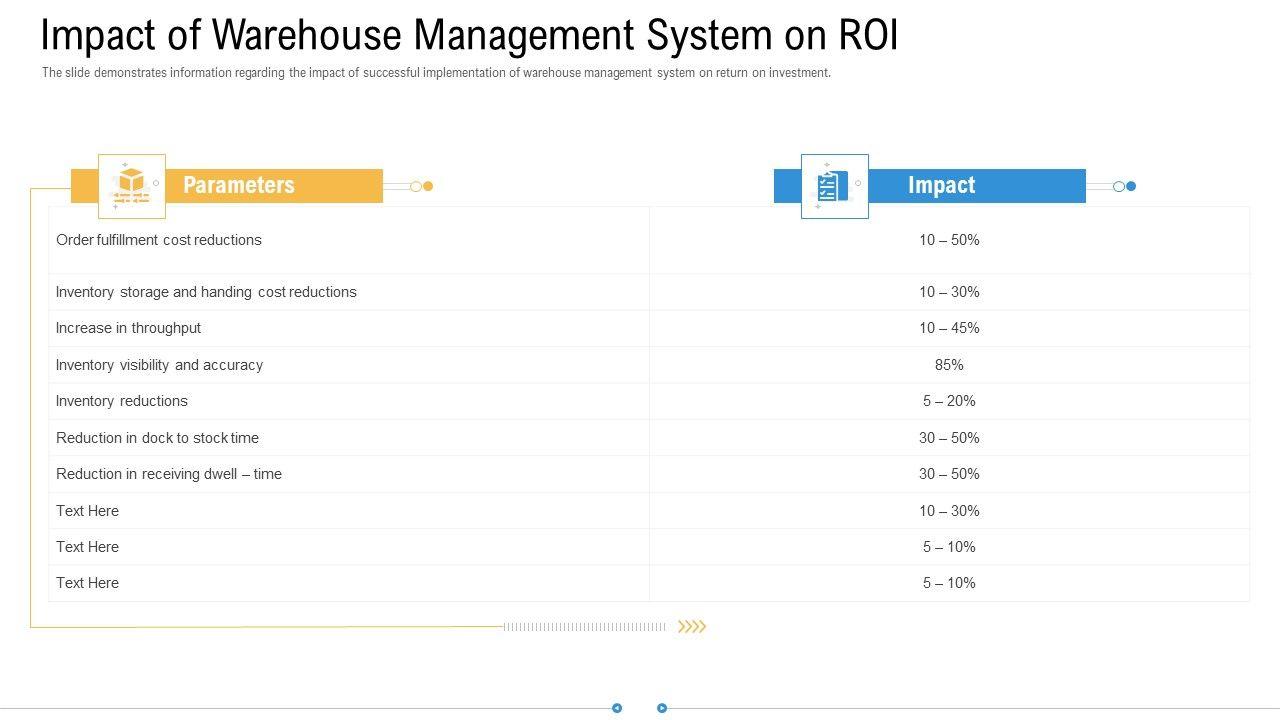The height and width of the screenshot is (720, 1280).
Task: Click the hollow circle right of Impact banner
Action: pyautogui.click(x=1119, y=186)
